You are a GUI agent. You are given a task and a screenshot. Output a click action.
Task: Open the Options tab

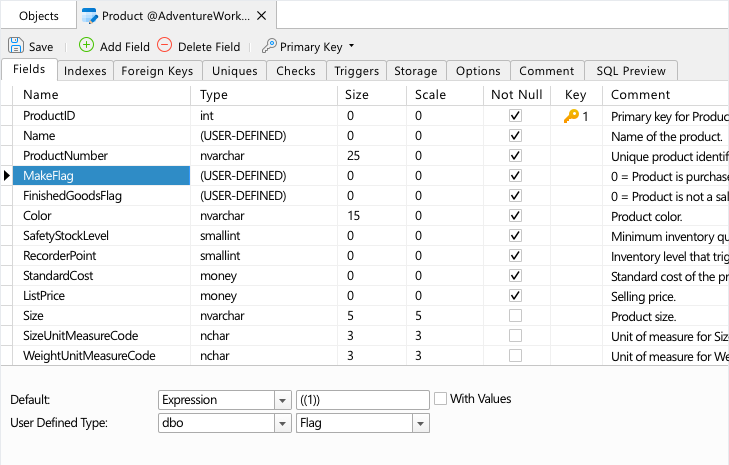[478, 71]
